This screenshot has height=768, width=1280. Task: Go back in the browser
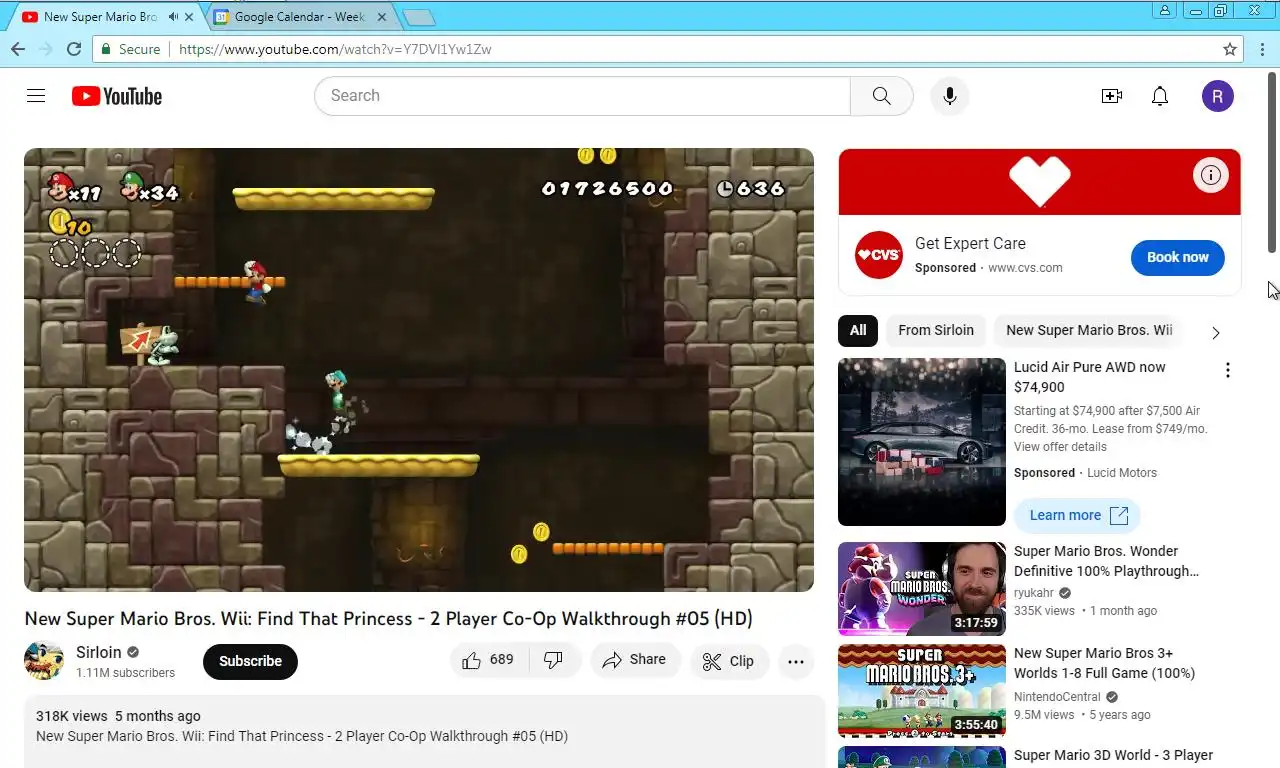(x=18, y=49)
